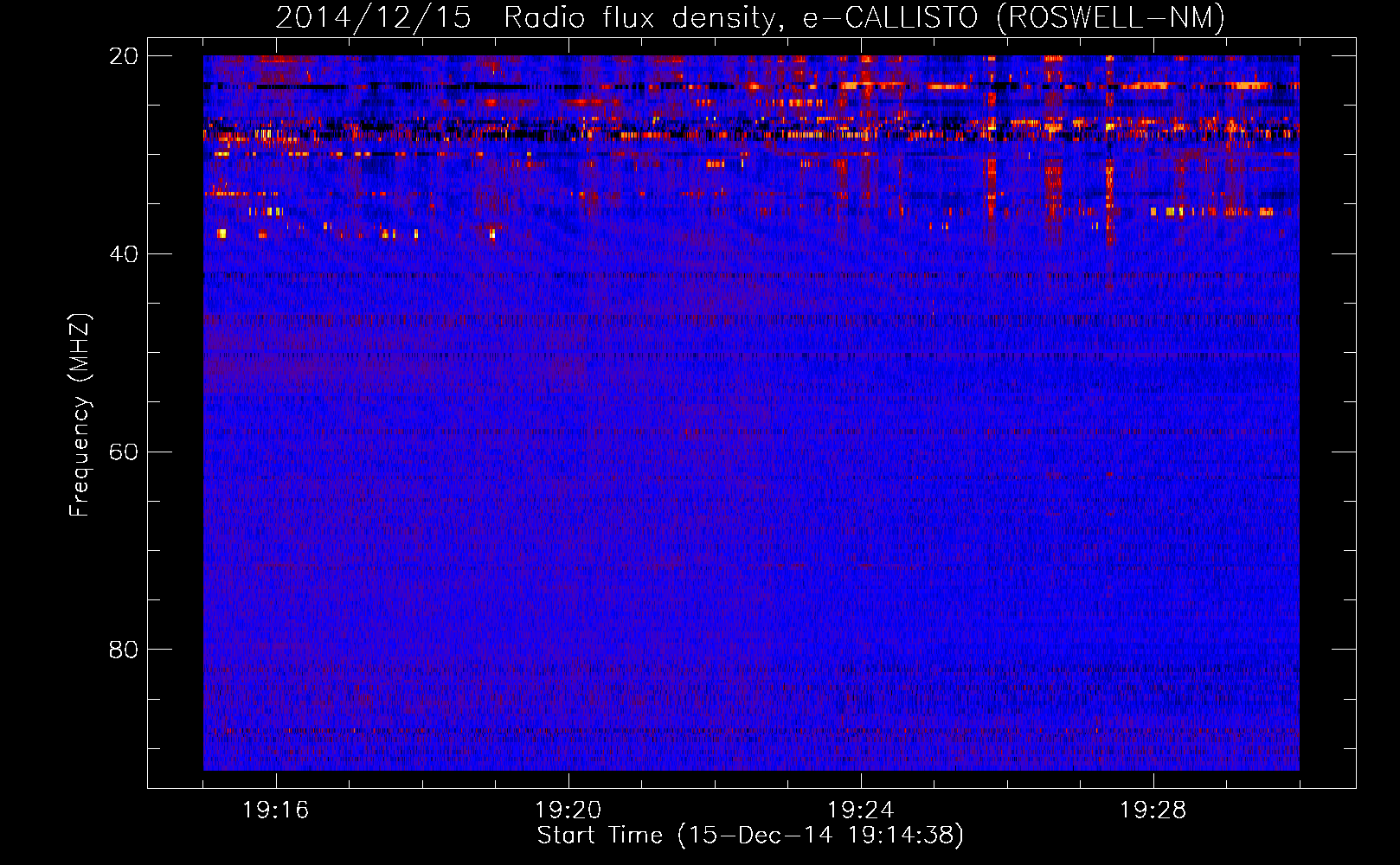Screen dimensions: 1400x865
Task: Click the 20 frequency tick label
Action: 123,56
